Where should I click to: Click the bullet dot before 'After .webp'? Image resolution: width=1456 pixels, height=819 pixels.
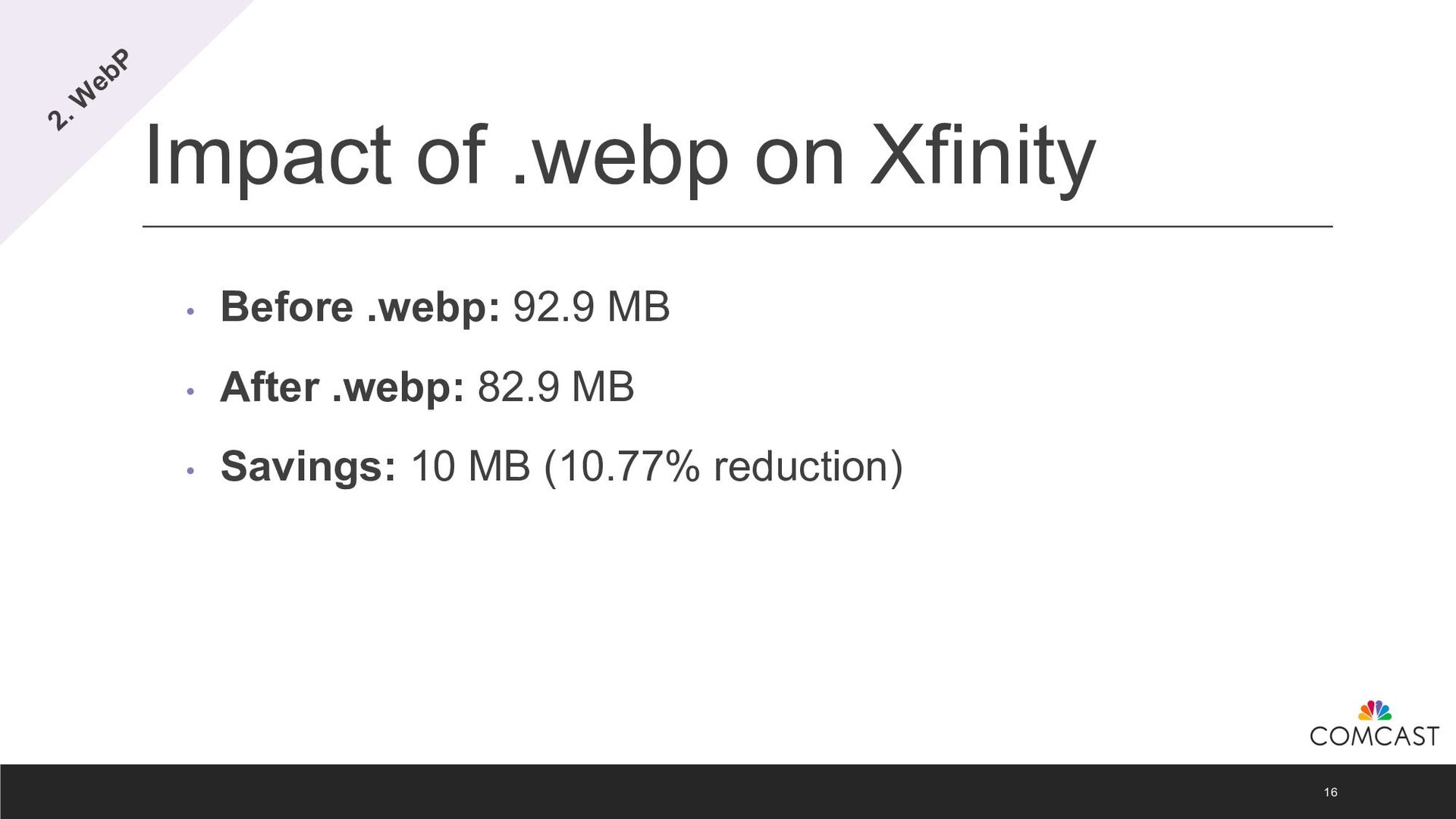[x=191, y=391]
